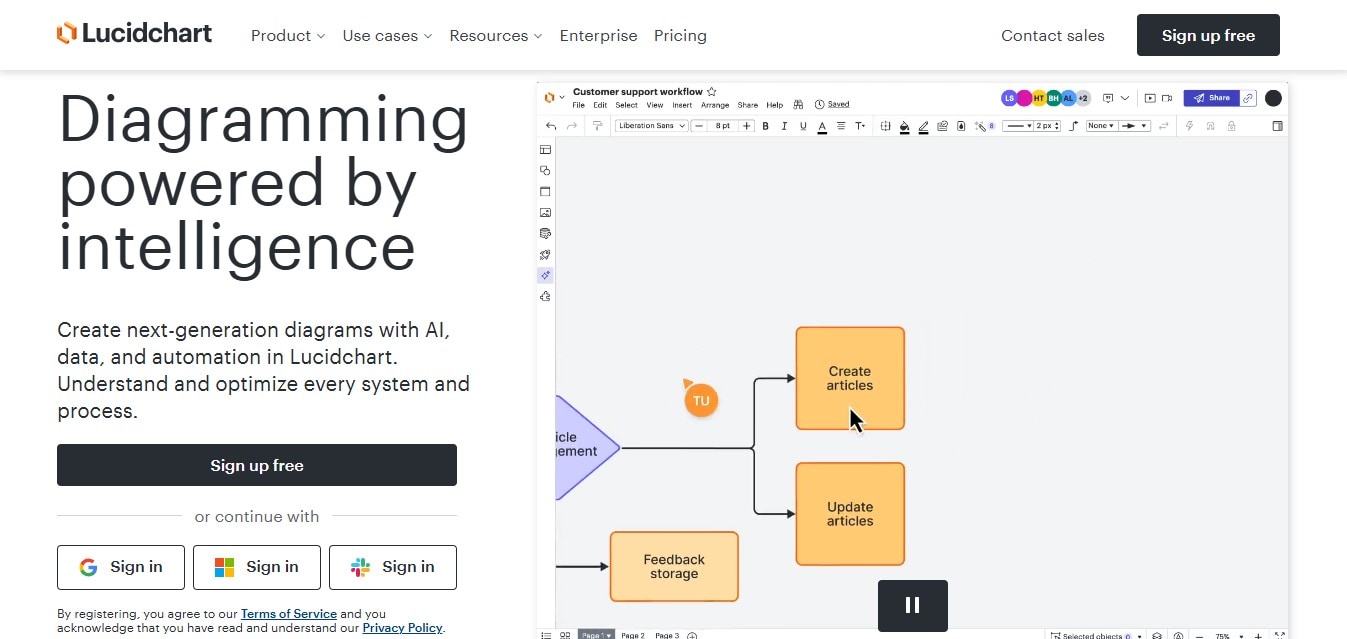The width and height of the screenshot is (1347, 639).
Task: Toggle italic formatting in toolbar
Action: click(784, 126)
